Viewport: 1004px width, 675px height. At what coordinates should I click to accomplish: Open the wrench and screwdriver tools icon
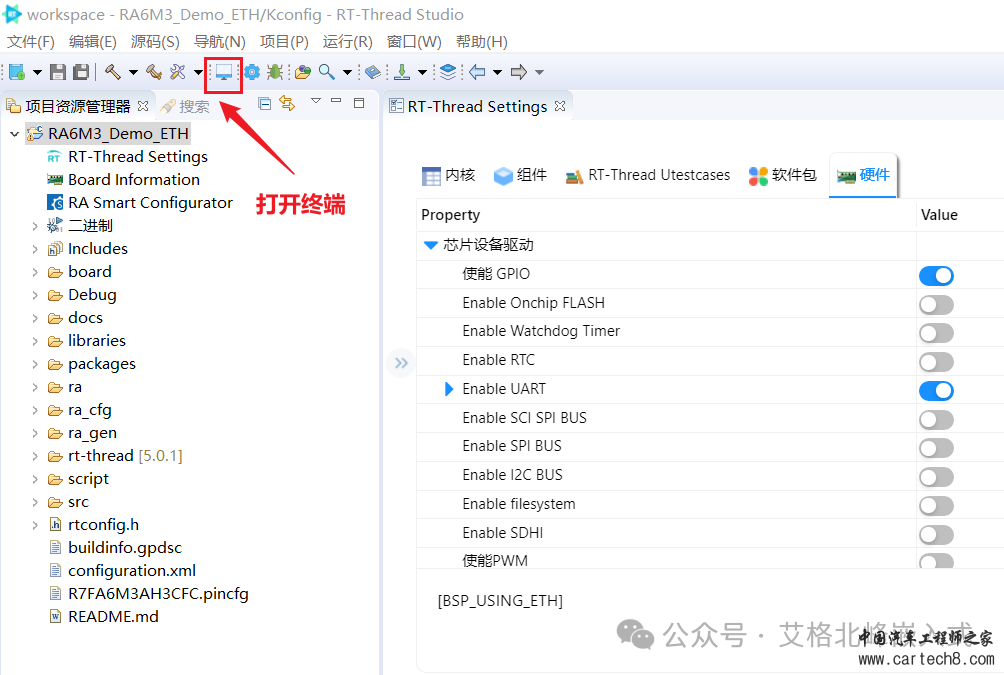(177, 72)
